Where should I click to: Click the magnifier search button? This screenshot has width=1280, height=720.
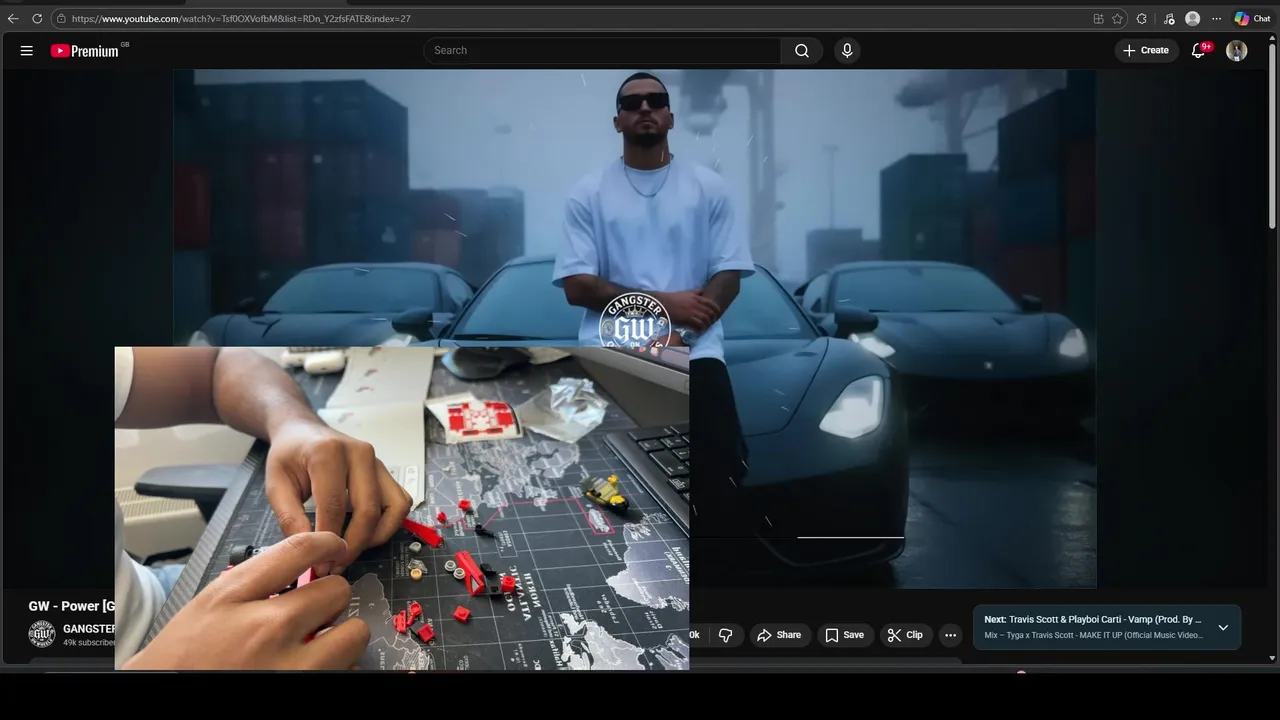(802, 50)
